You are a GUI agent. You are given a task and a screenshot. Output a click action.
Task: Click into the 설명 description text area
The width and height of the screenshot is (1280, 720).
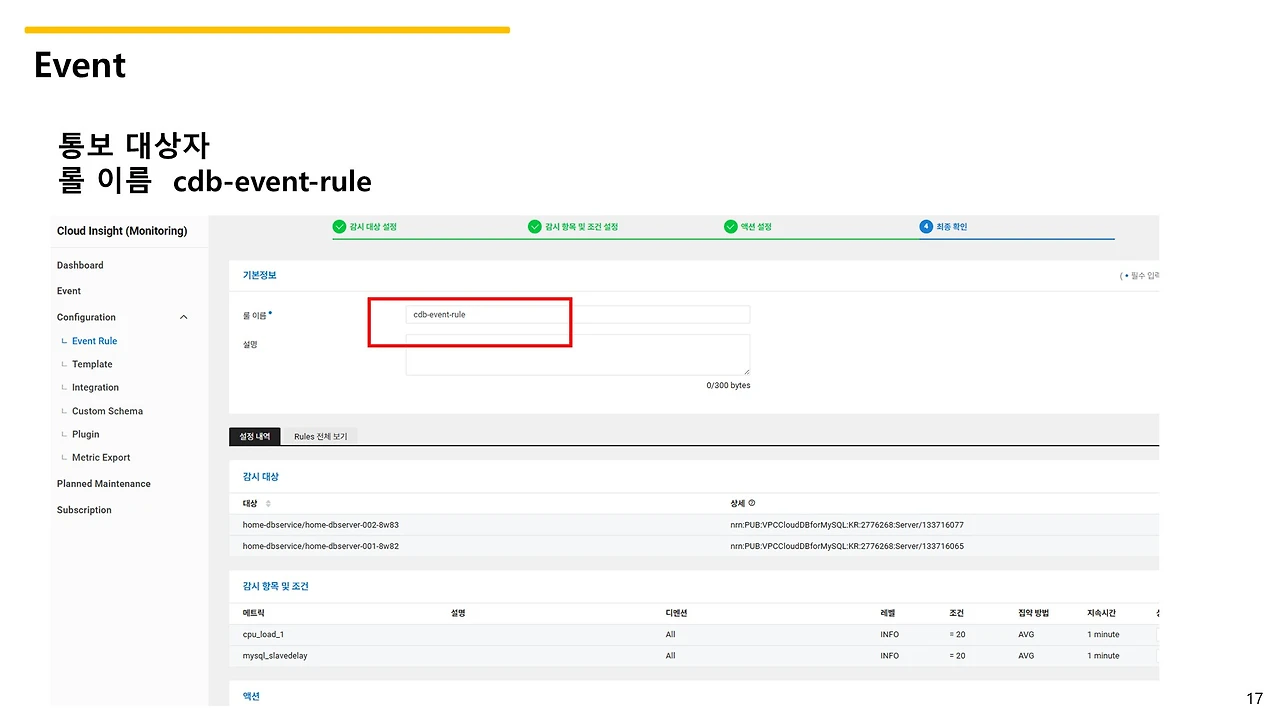pyautogui.click(x=578, y=355)
